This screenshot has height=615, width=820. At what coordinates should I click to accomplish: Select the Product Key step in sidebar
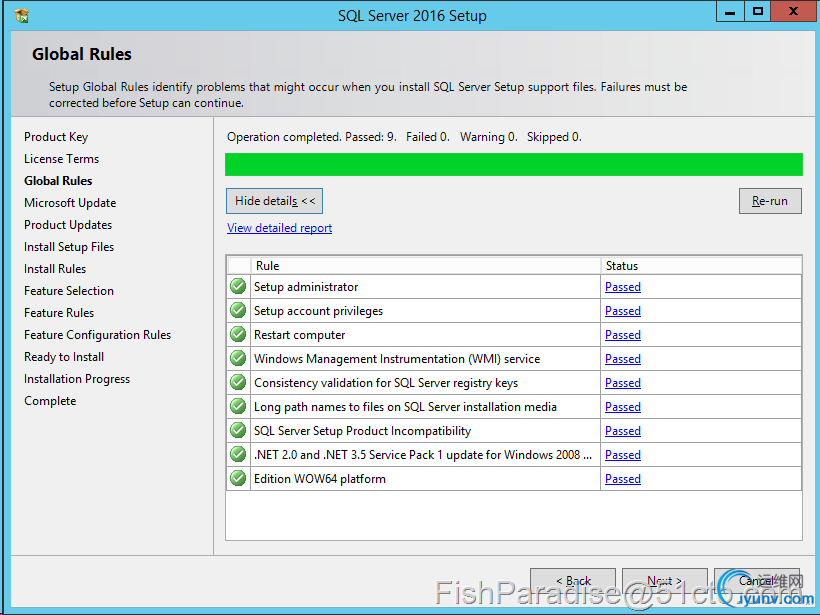point(56,137)
